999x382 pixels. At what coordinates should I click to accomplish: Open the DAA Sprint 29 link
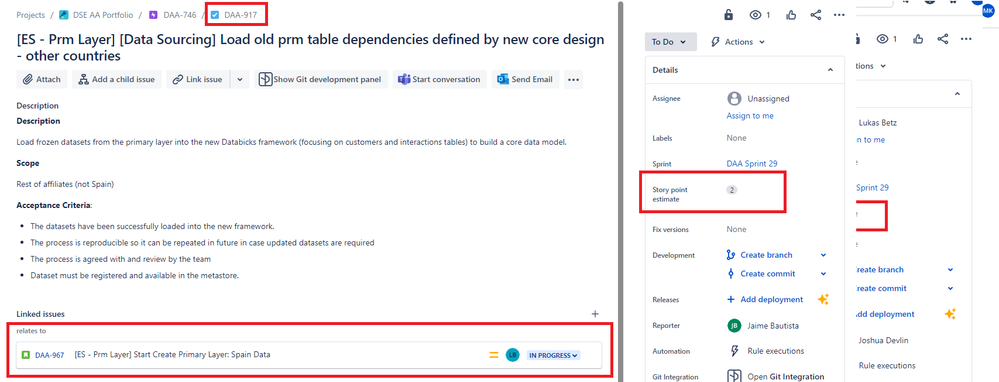point(752,164)
